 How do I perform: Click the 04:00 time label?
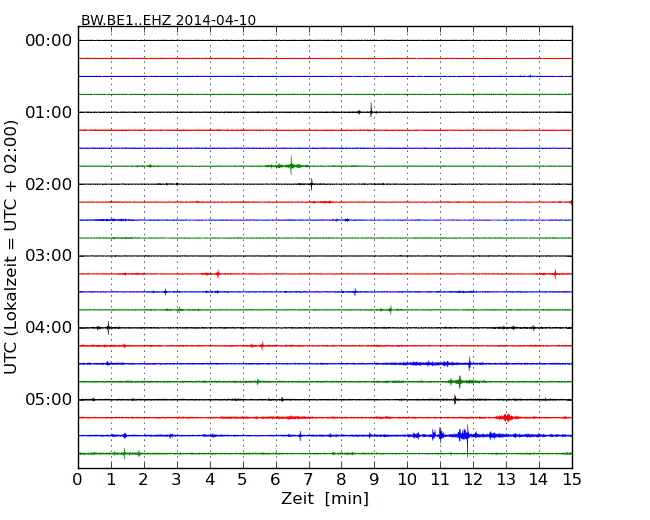tap(49, 328)
